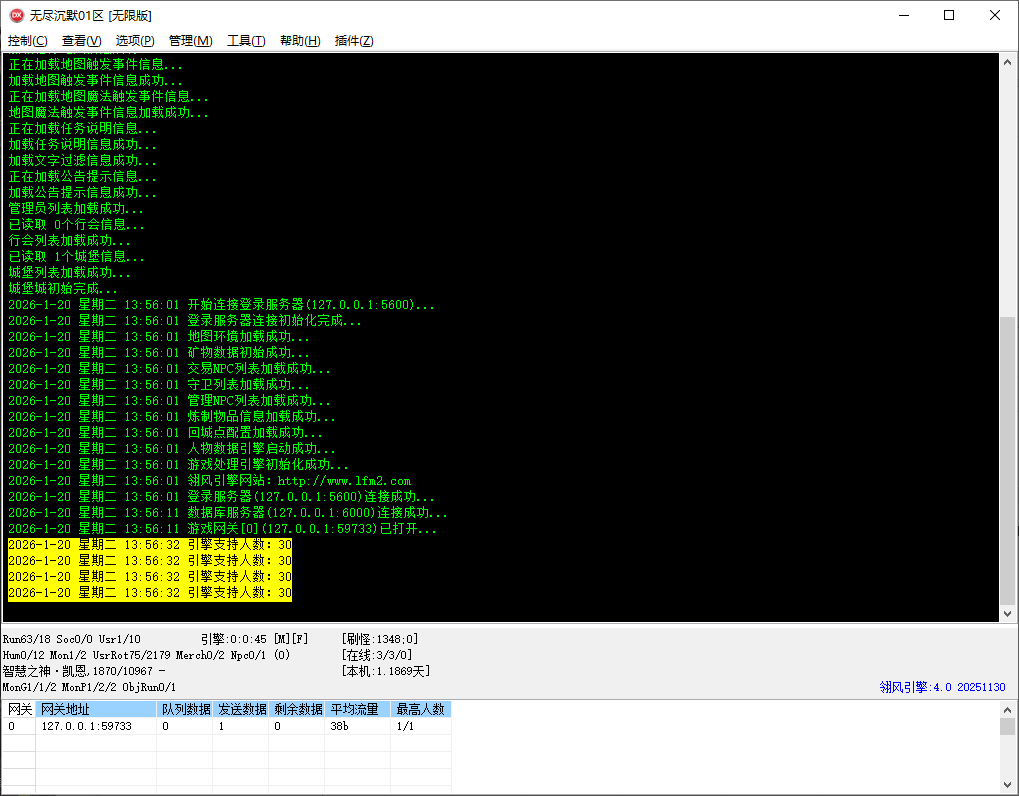Open the 插件(Z) menu

tap(354, 41)
